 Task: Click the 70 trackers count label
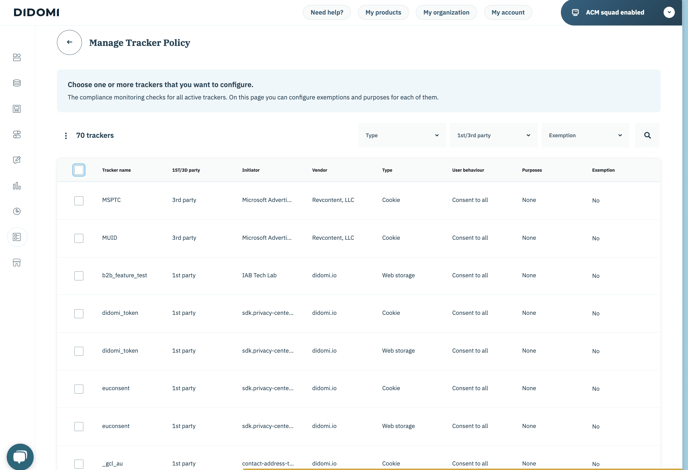pyautogui.click(x=95, y=136)
